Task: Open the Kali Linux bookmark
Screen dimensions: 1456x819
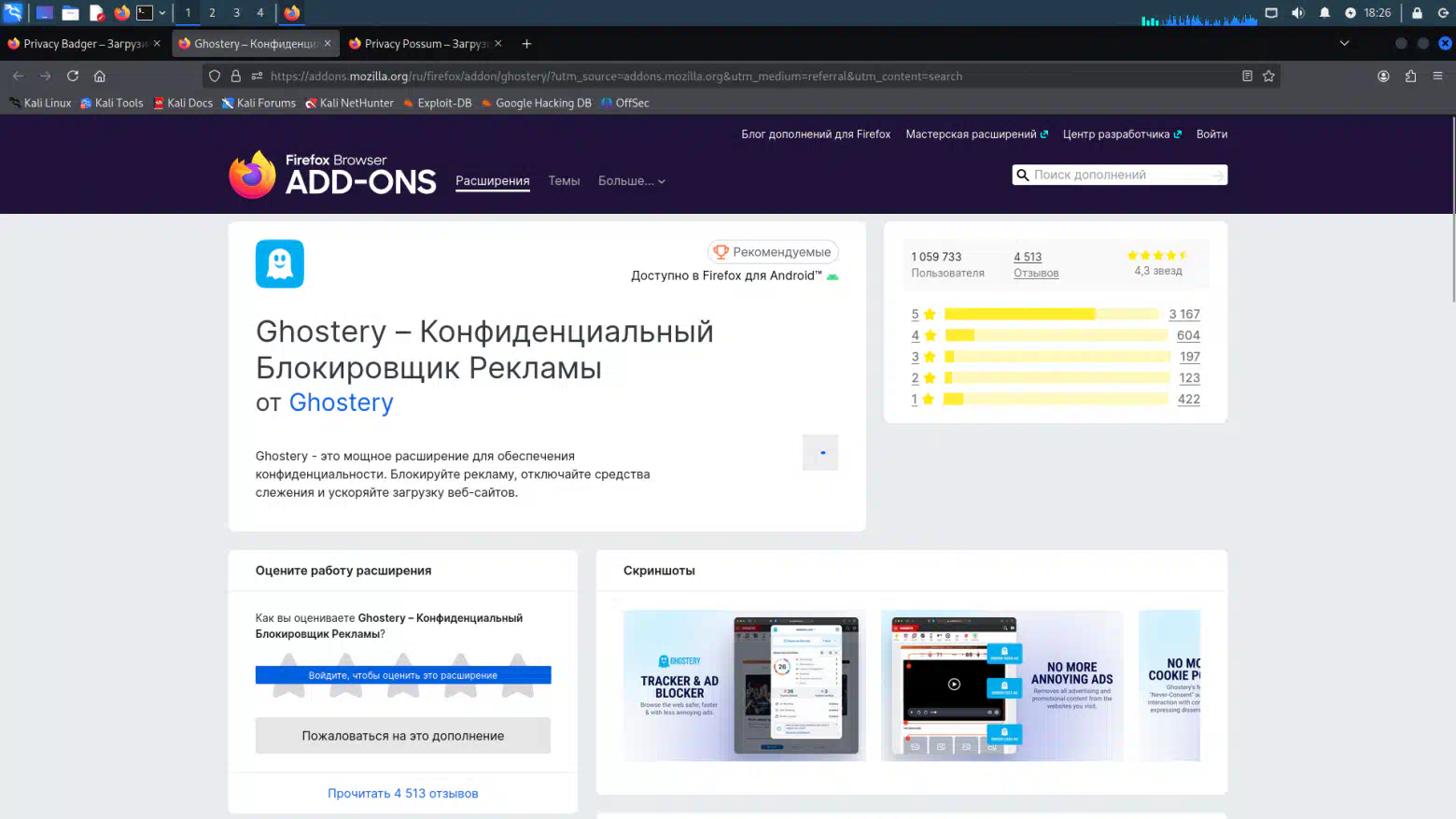Action: 40,104
